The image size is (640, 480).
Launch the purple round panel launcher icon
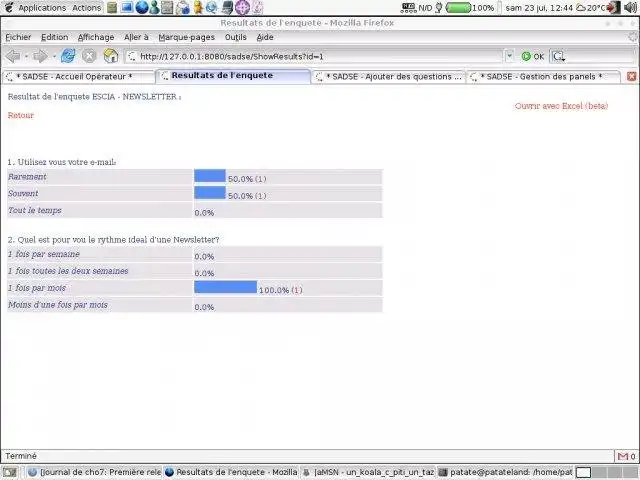(x=242, y=7)
